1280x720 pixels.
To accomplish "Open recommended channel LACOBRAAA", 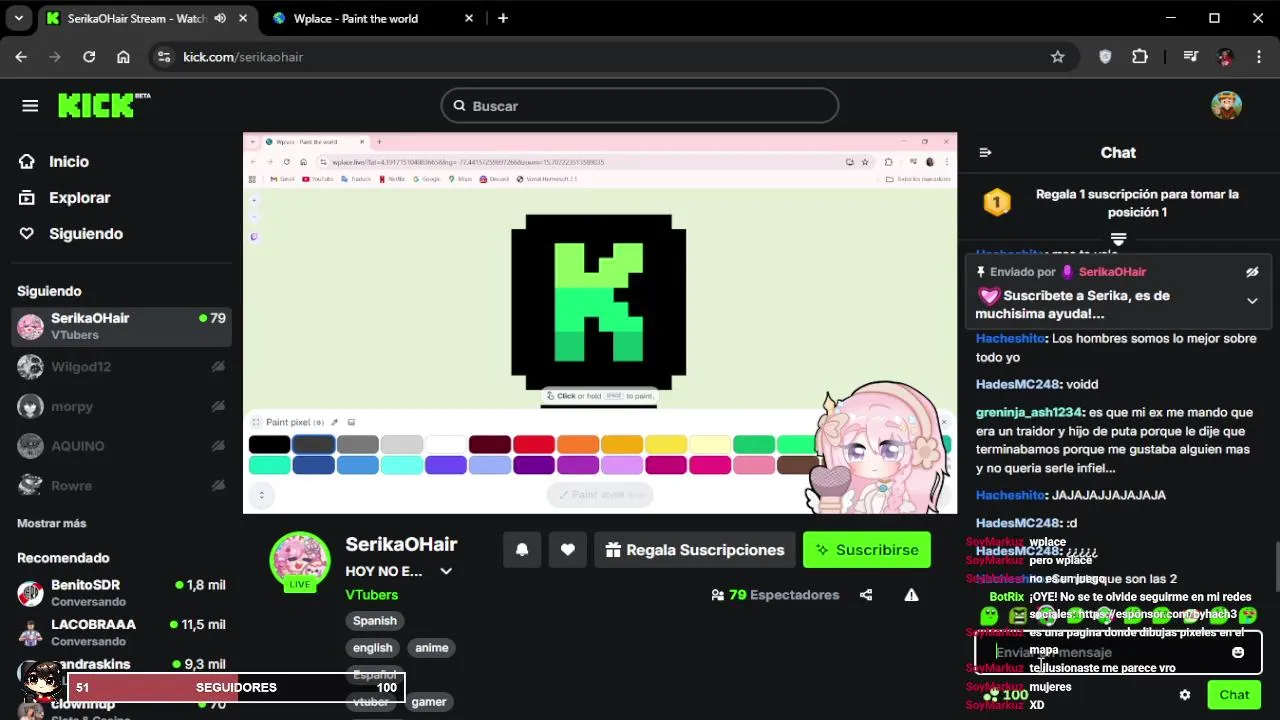I will [121, 632].
